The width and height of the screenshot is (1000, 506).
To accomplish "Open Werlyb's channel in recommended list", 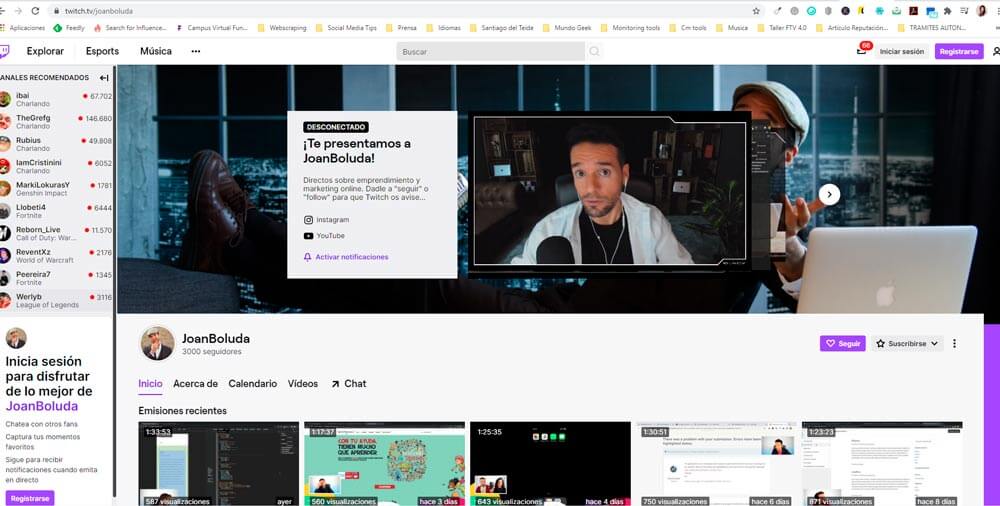I will (x=56, y=301).
